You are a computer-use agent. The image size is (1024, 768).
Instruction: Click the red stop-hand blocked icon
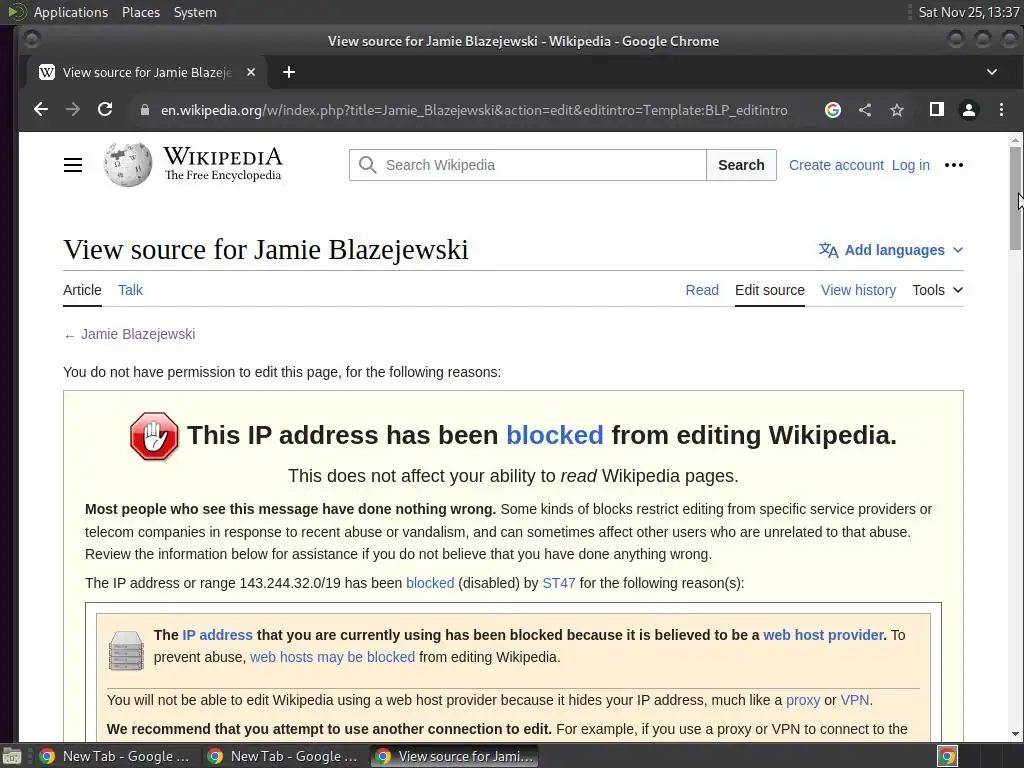coord(154,436)
